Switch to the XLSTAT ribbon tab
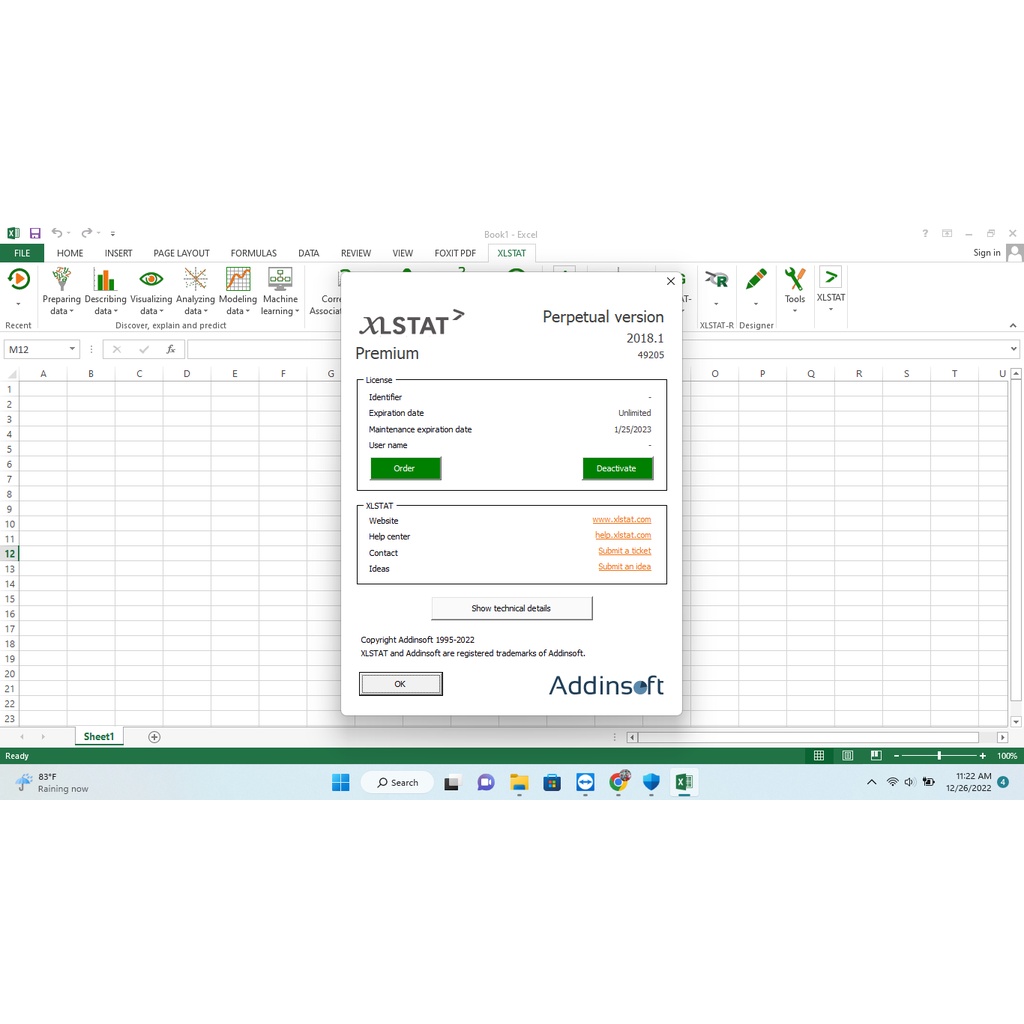1024x1024 pixels. 511,252
